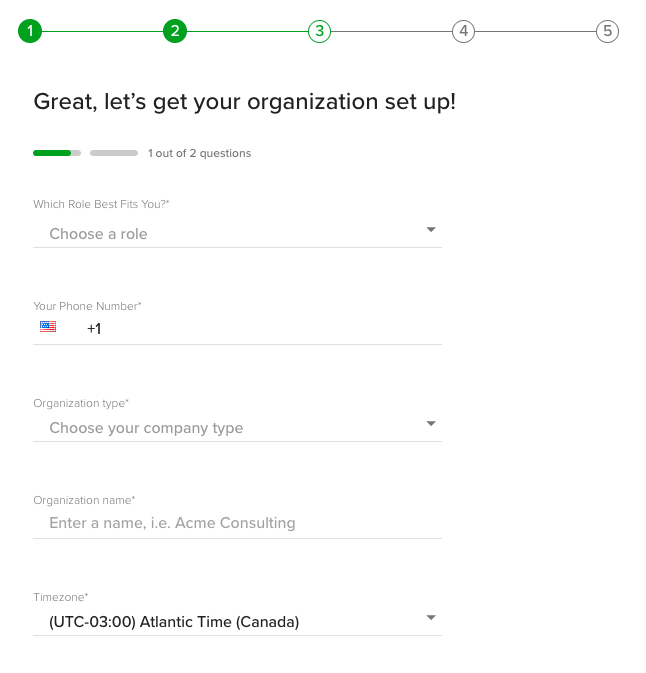This screenshot has height=673, width=646.
Task: Click first green question progress bar
Action: tap(57, 153)
